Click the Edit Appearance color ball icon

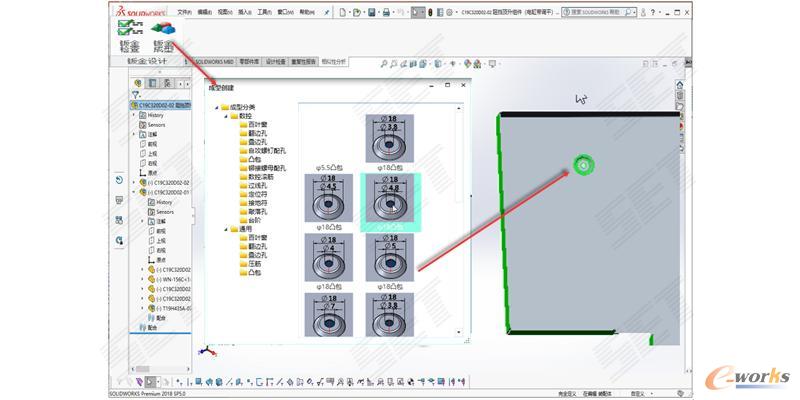[x=467, y=64]
